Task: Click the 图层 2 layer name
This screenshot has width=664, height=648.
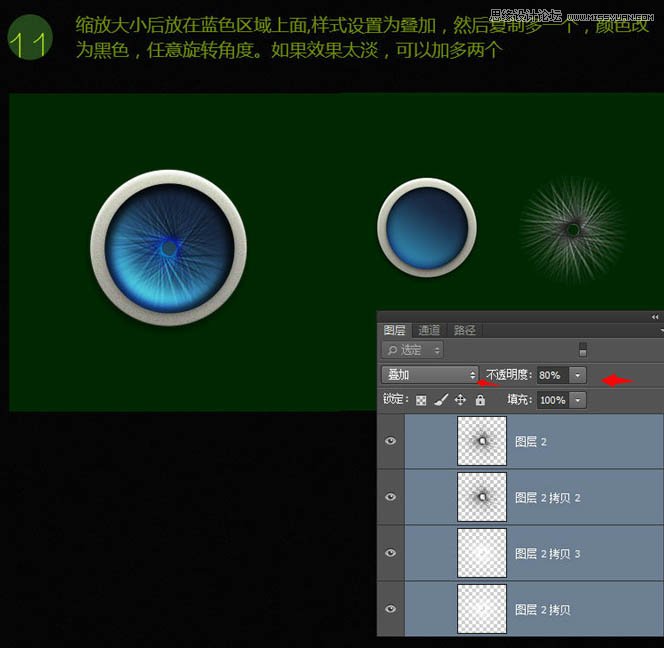Action: [531, 442]
